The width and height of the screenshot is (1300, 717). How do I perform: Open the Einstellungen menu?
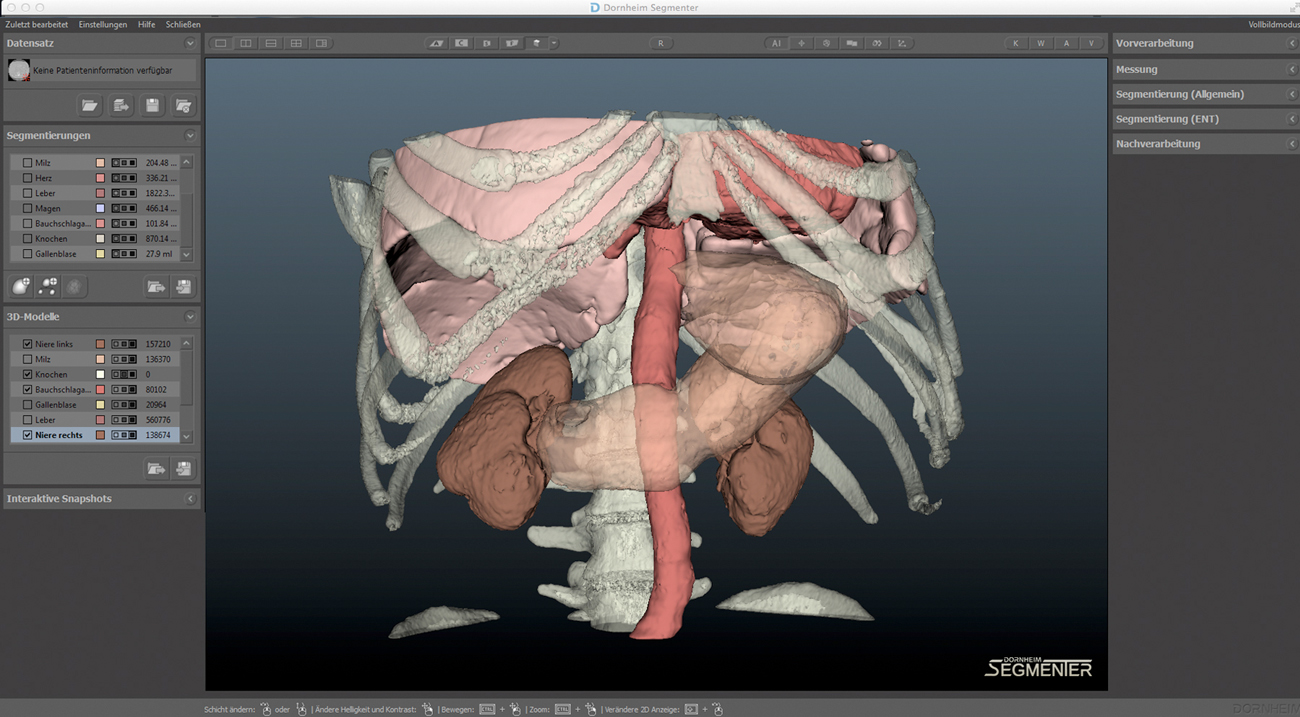pyautogui.click(x=103, y=24)
